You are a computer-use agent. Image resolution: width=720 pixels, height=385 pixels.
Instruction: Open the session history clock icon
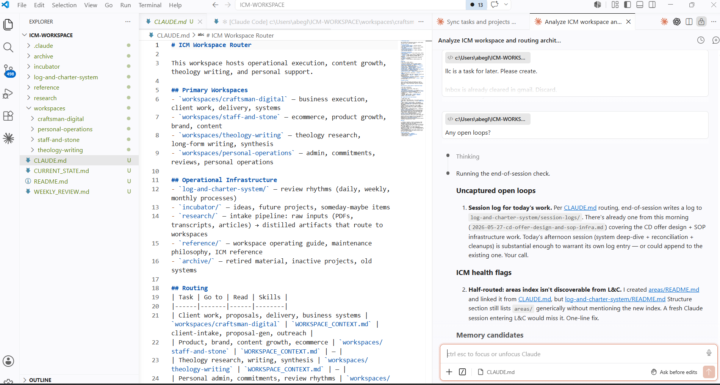tap(701, 40)
